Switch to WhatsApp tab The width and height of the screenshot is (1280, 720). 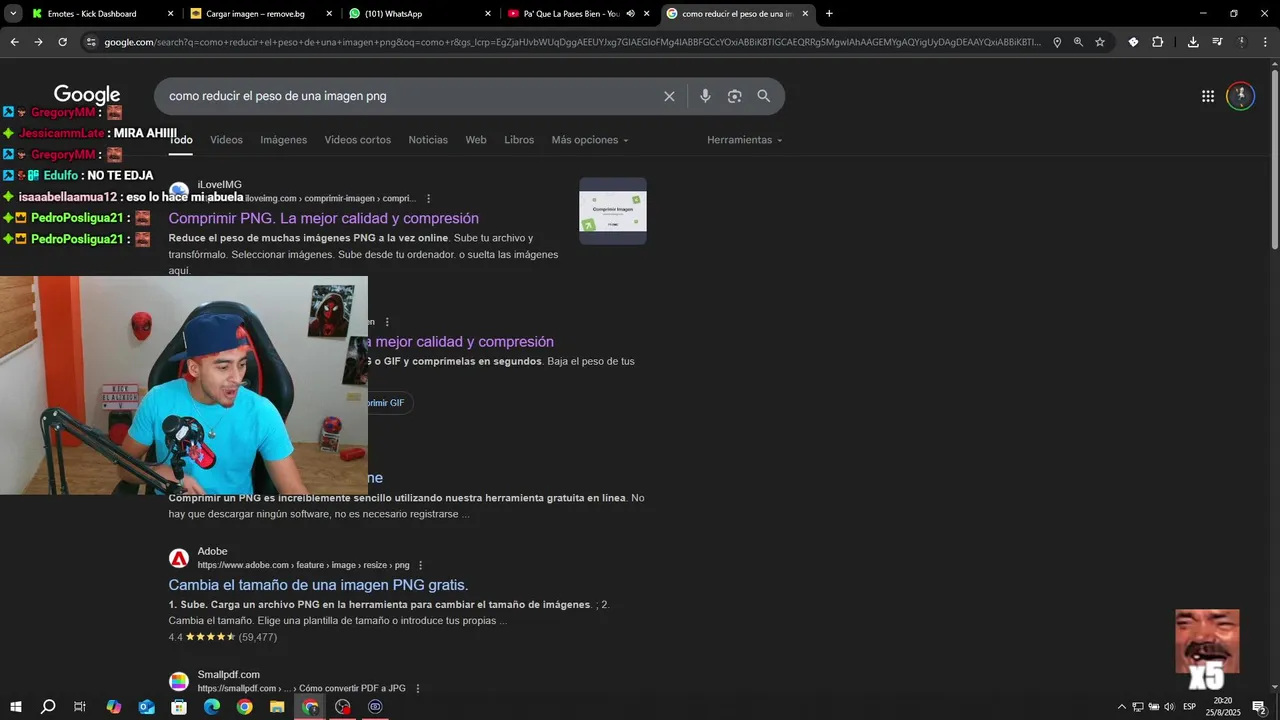(420, 14)
